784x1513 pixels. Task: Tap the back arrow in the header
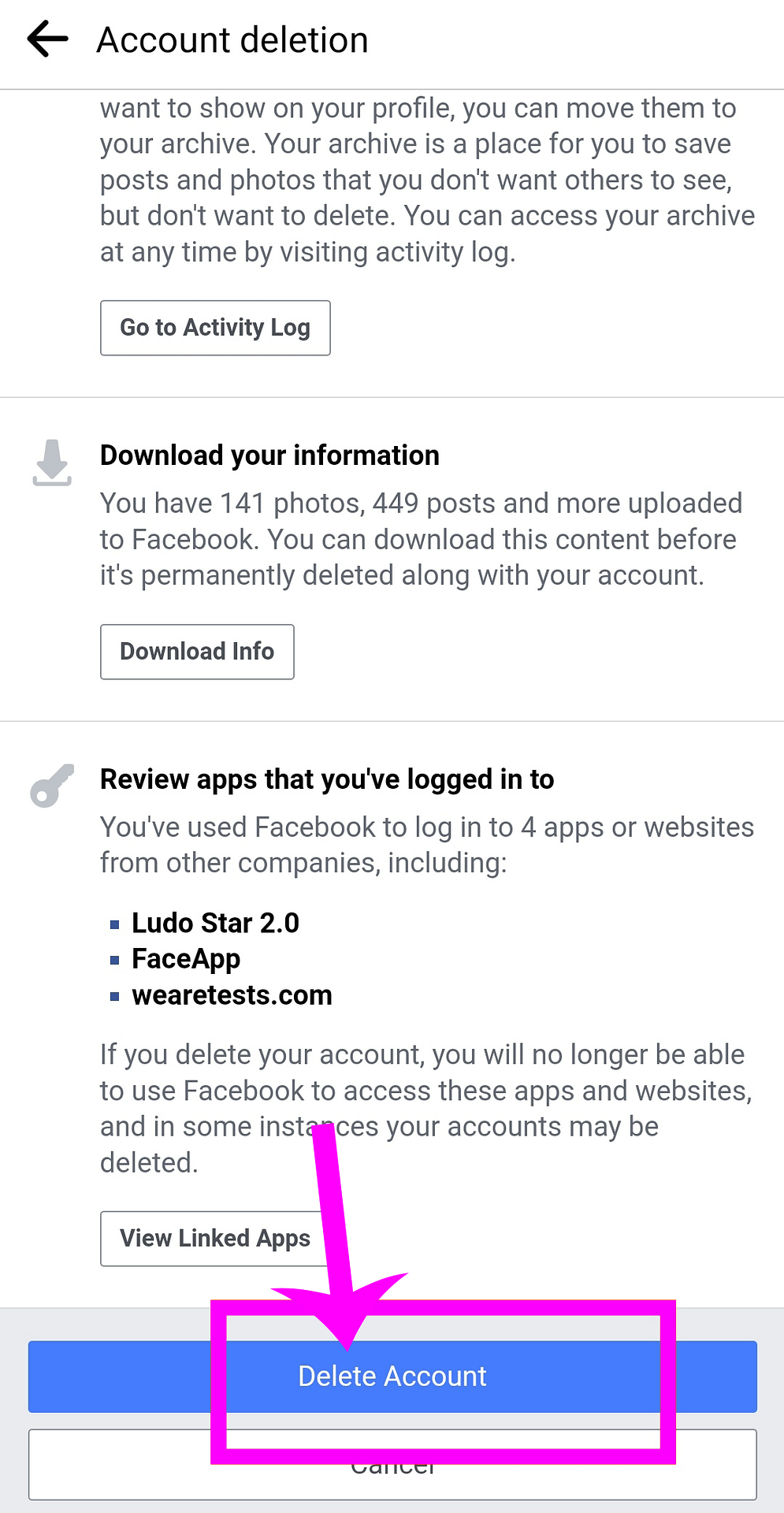[x=48, y=39]
